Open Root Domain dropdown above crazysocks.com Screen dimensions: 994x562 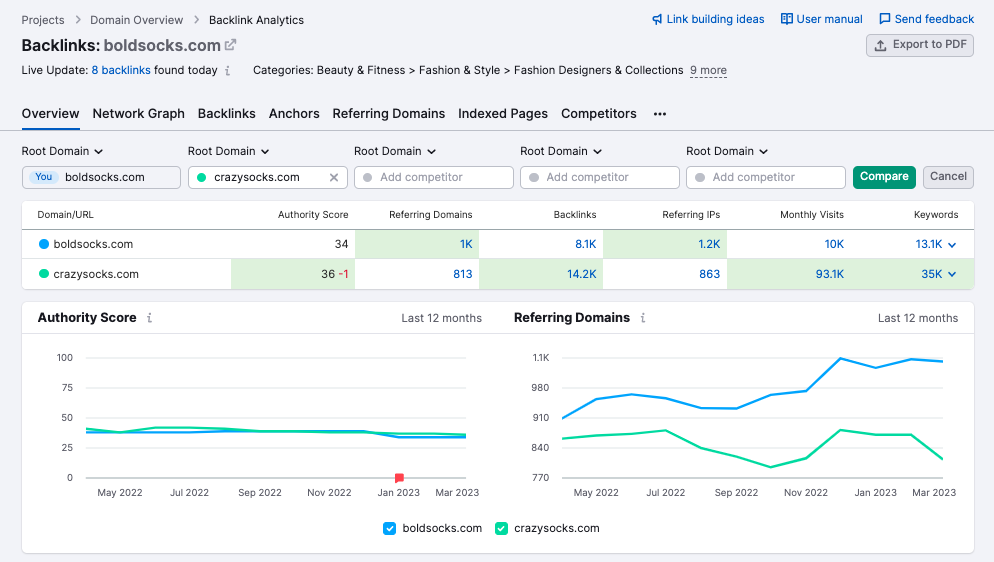[x=228, y=151]
